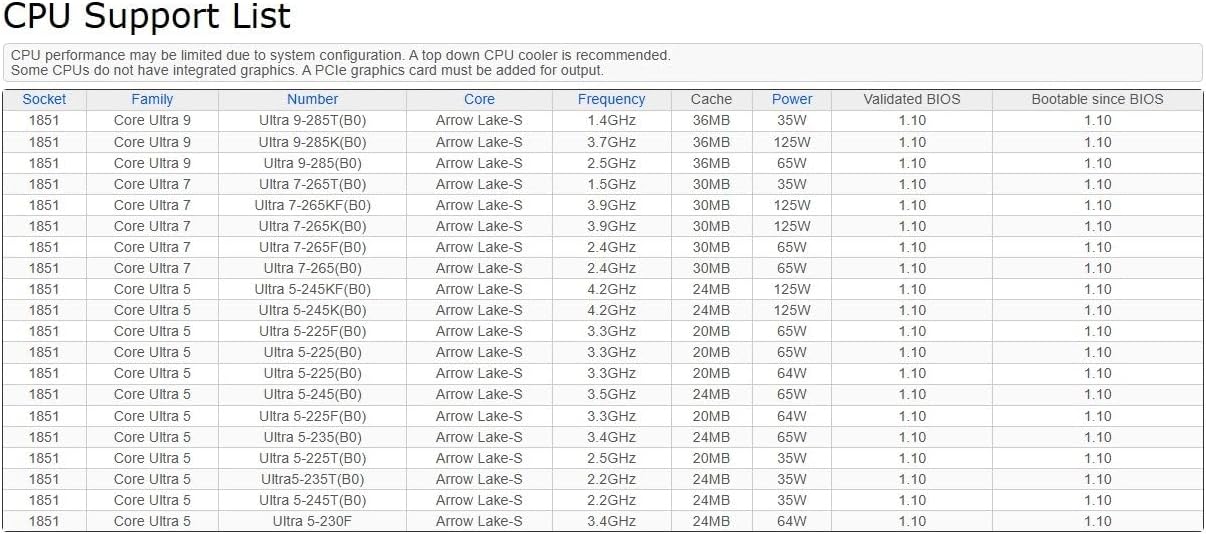Sort the table by the Socket column header

pos(44,99)
